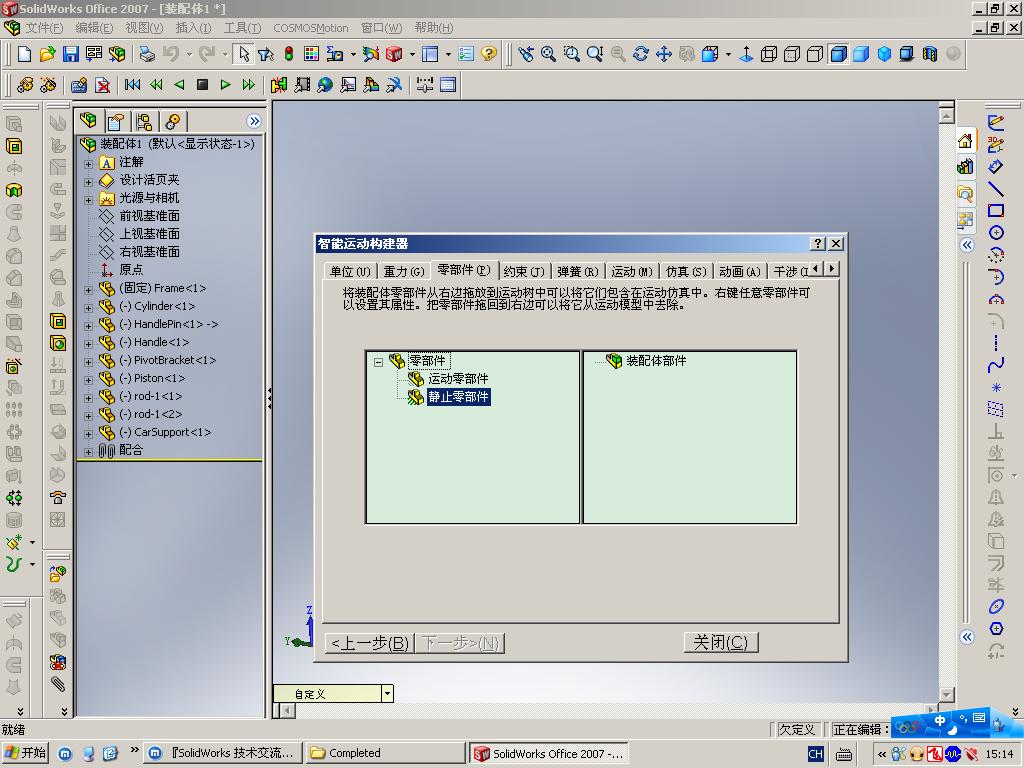Viewport: 1024px width, 768px height.
Task: Expand the 设计活页夹 tree node
Action: (x=88, y=182)
